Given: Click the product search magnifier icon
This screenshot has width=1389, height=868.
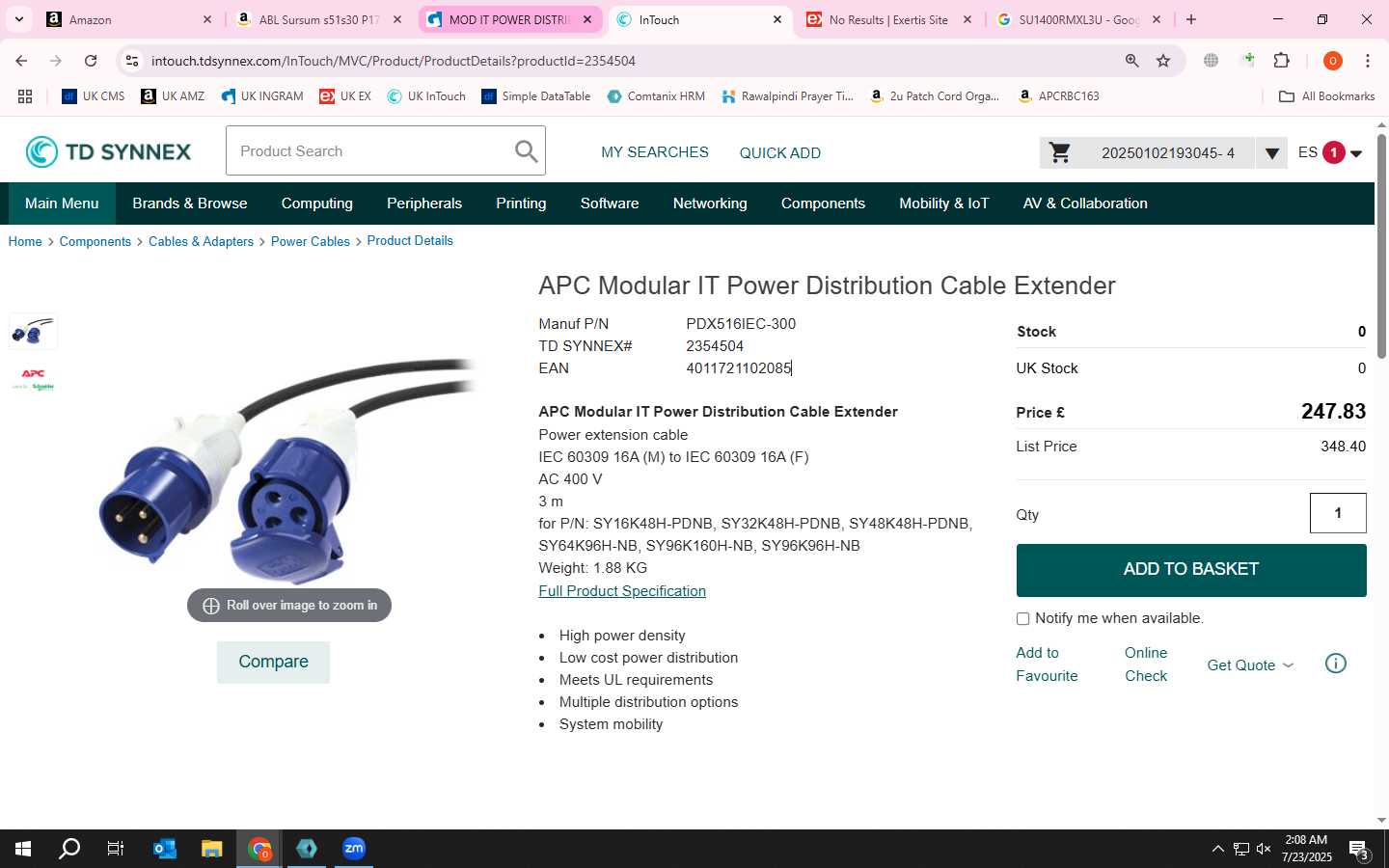Looking at the screenshot, I should tap(526, 151).
